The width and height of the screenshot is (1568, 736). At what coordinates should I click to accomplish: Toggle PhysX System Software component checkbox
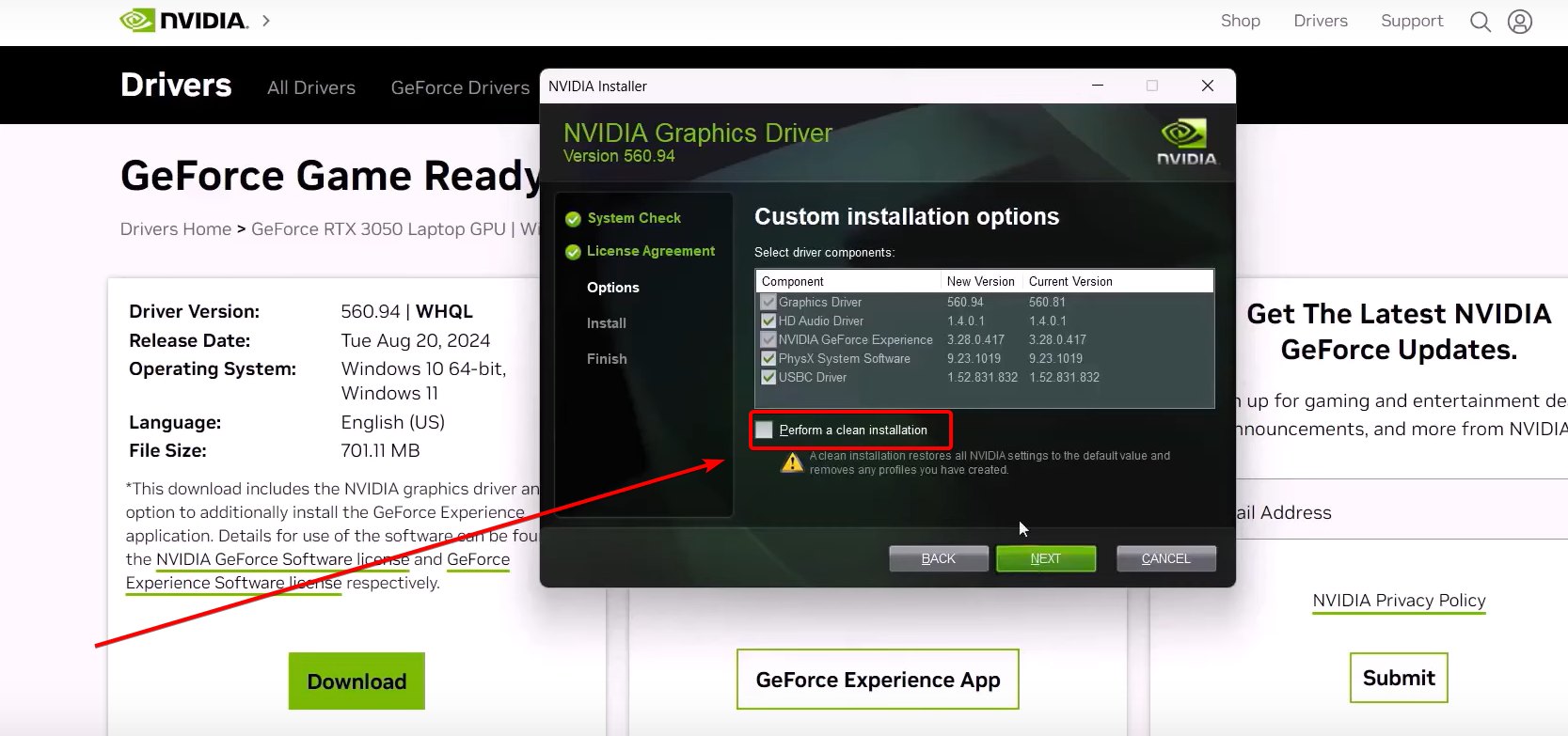tap(768, 358)
